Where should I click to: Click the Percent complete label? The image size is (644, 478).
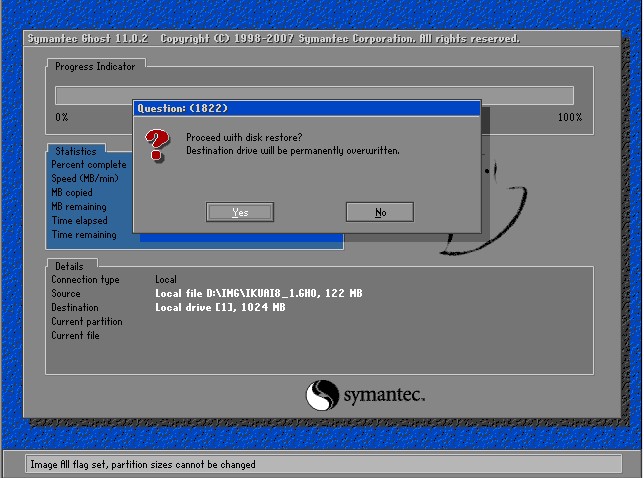click(x=89, y=164)
